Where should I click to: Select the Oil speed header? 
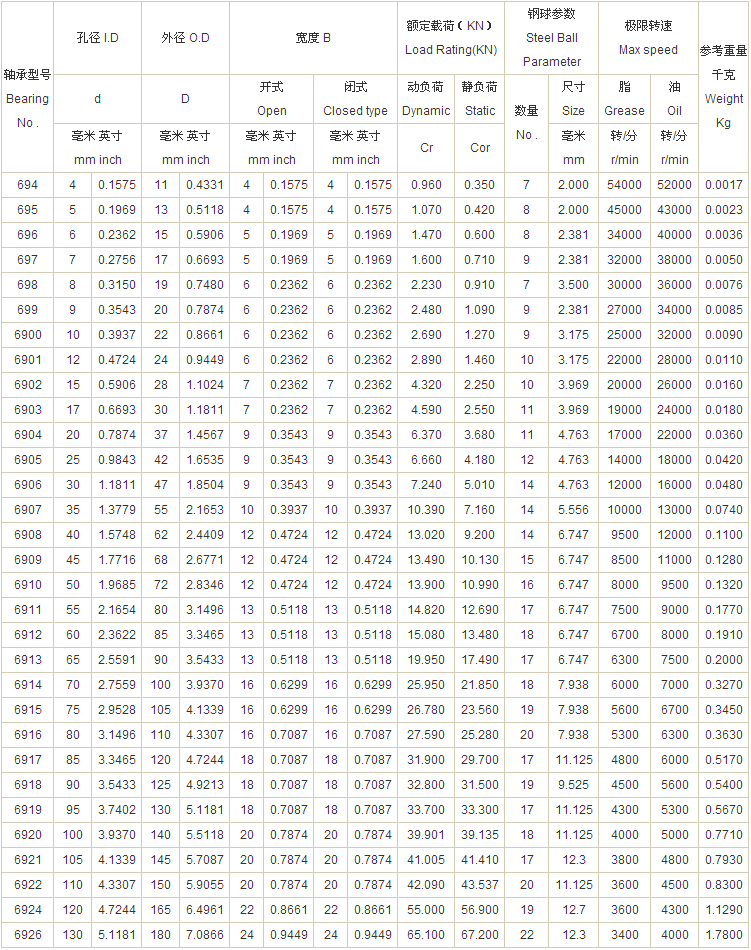(674, 99)
